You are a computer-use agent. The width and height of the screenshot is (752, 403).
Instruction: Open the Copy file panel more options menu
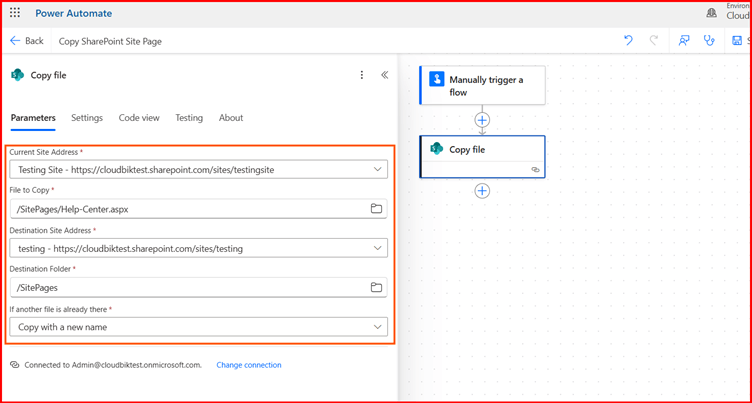(x=362, y=75)
